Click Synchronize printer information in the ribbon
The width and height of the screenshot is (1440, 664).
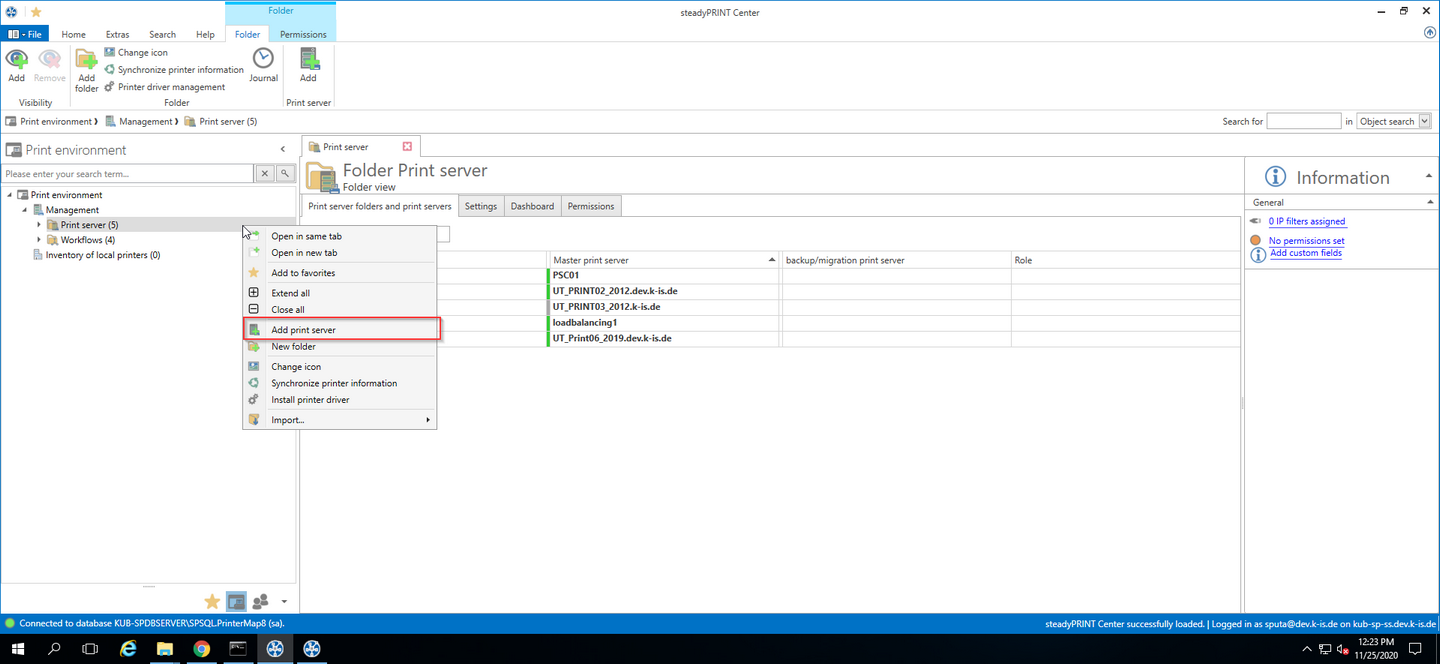(174, 69)
